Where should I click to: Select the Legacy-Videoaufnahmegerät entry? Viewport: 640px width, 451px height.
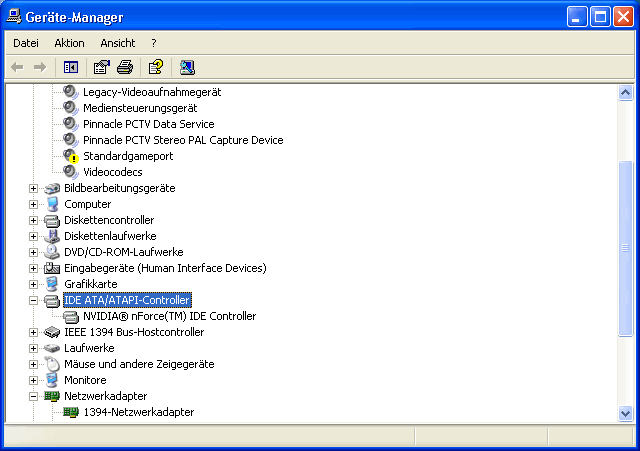coord(152,92)
